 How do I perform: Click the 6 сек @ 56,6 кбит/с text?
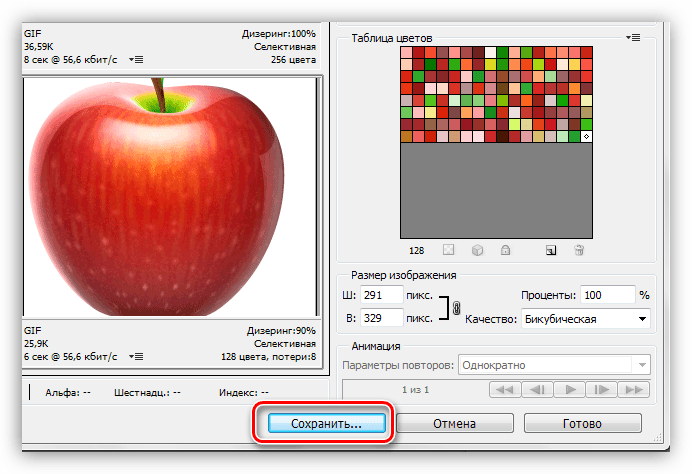point(71,357)
